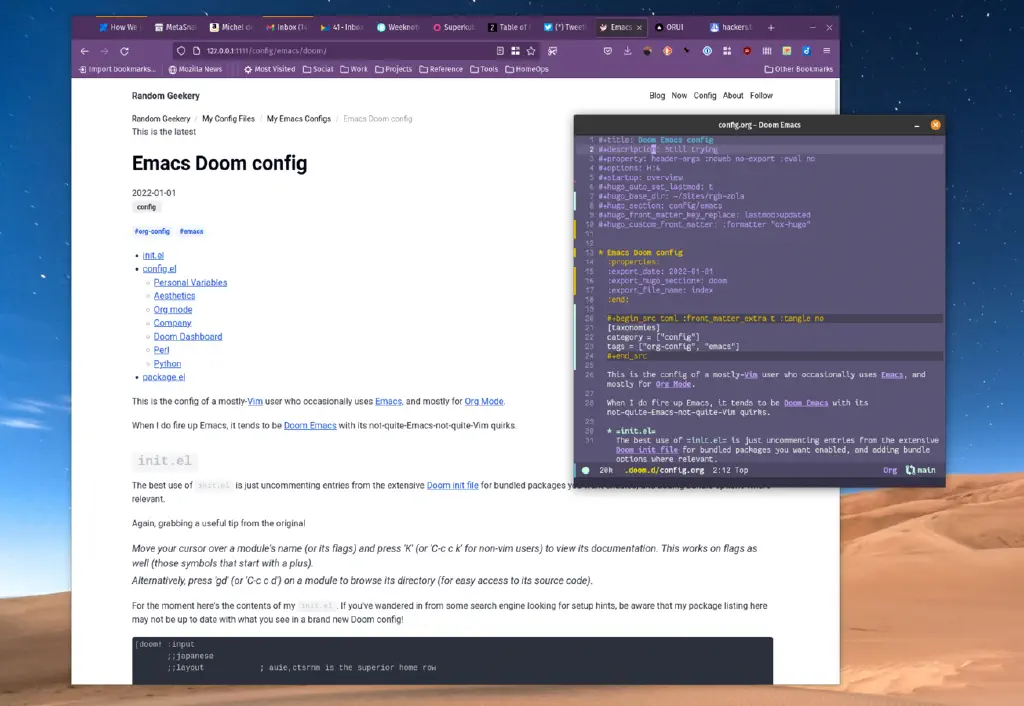This screenshot has height=706, width=1024.
Task: Open the Firefox hamburger menu
Action: [826, 51]
